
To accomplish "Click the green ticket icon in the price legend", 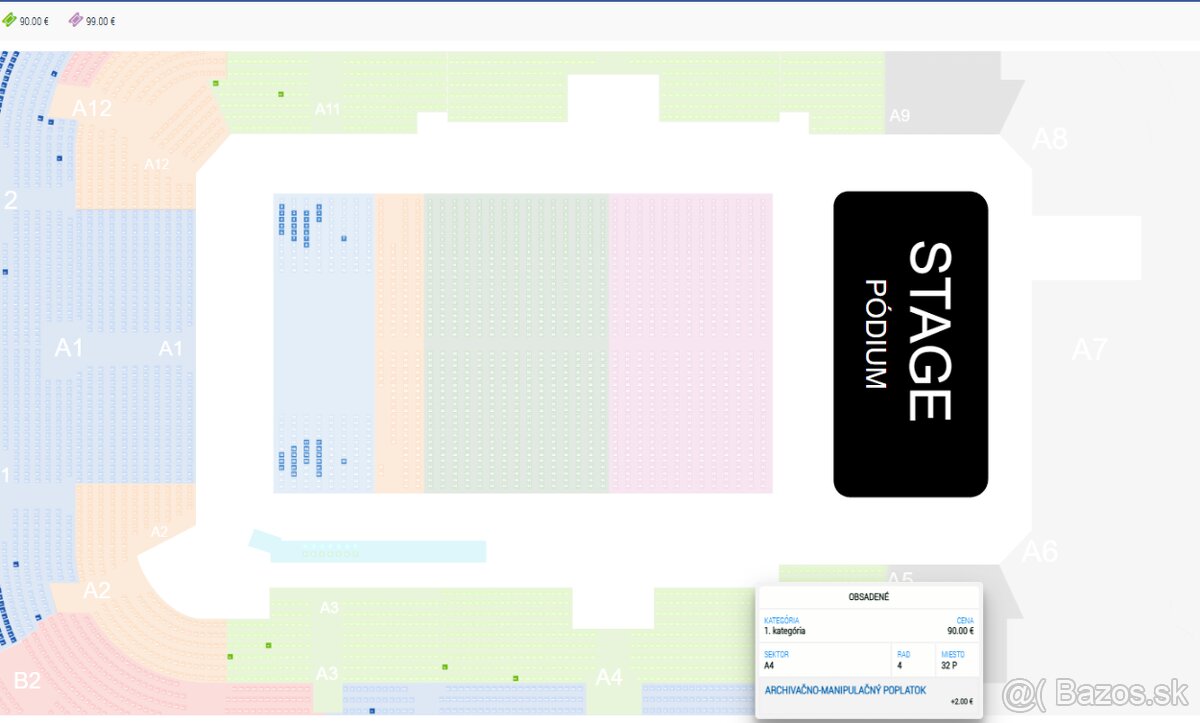I will pyautogui.click(x=10, y=20).
